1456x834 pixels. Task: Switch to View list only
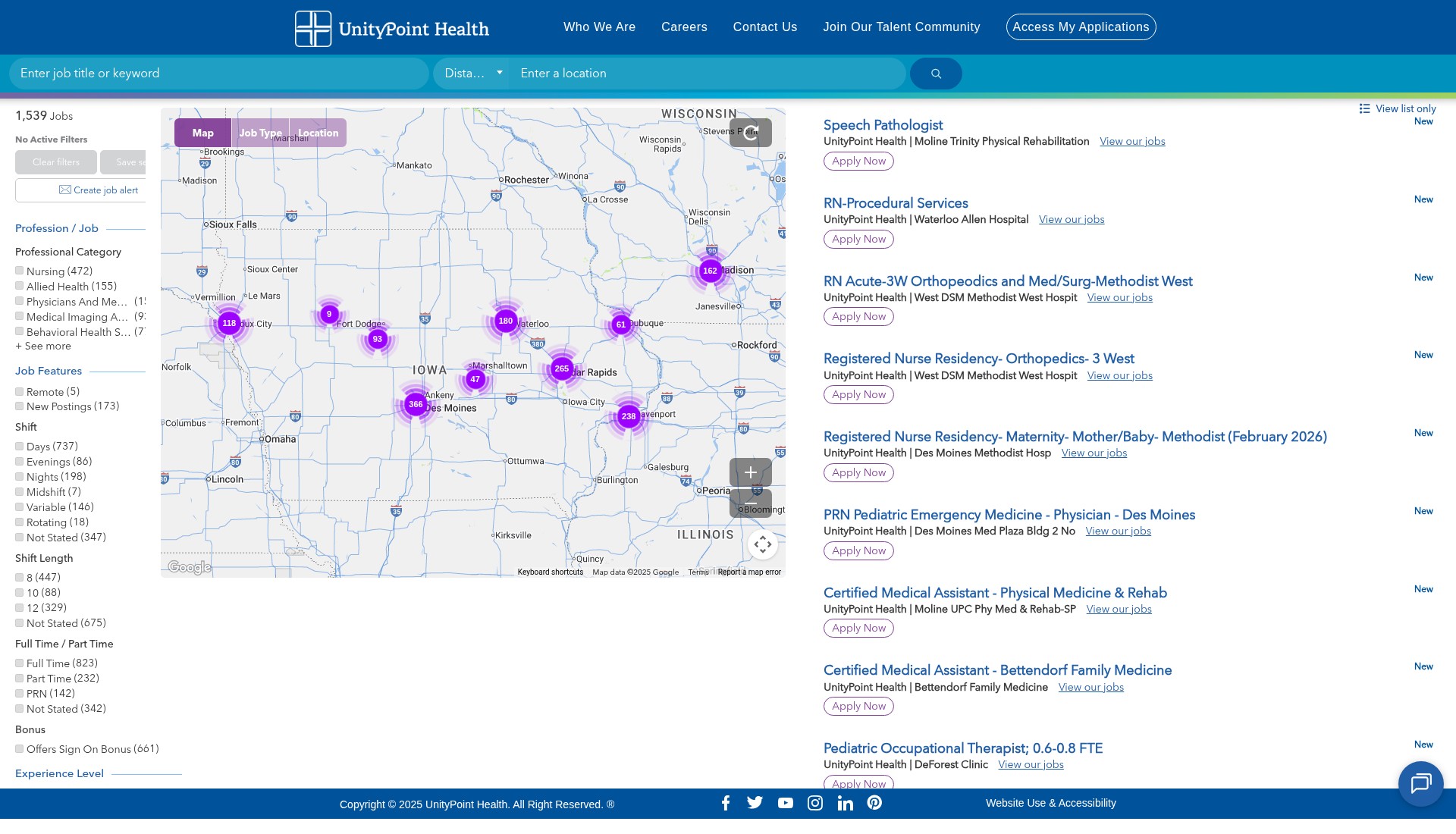click(1398, 108)
